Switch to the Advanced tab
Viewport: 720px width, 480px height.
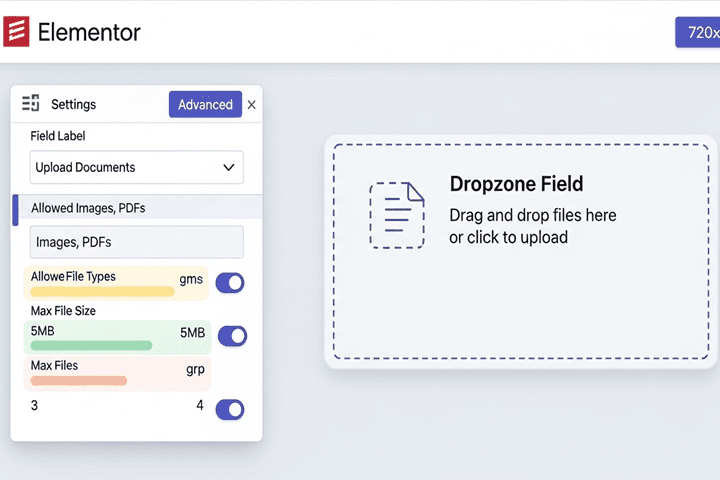[x=205, y=104]
